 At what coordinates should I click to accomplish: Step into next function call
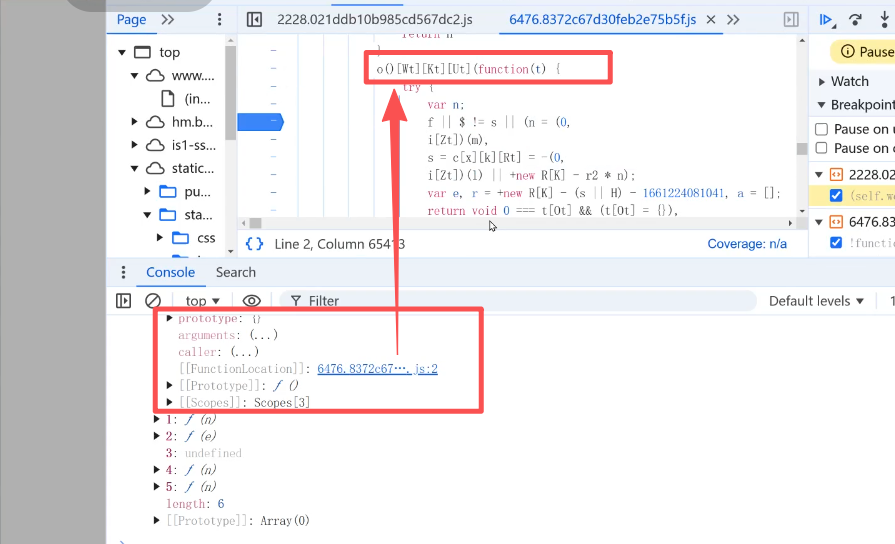[884, 19]
